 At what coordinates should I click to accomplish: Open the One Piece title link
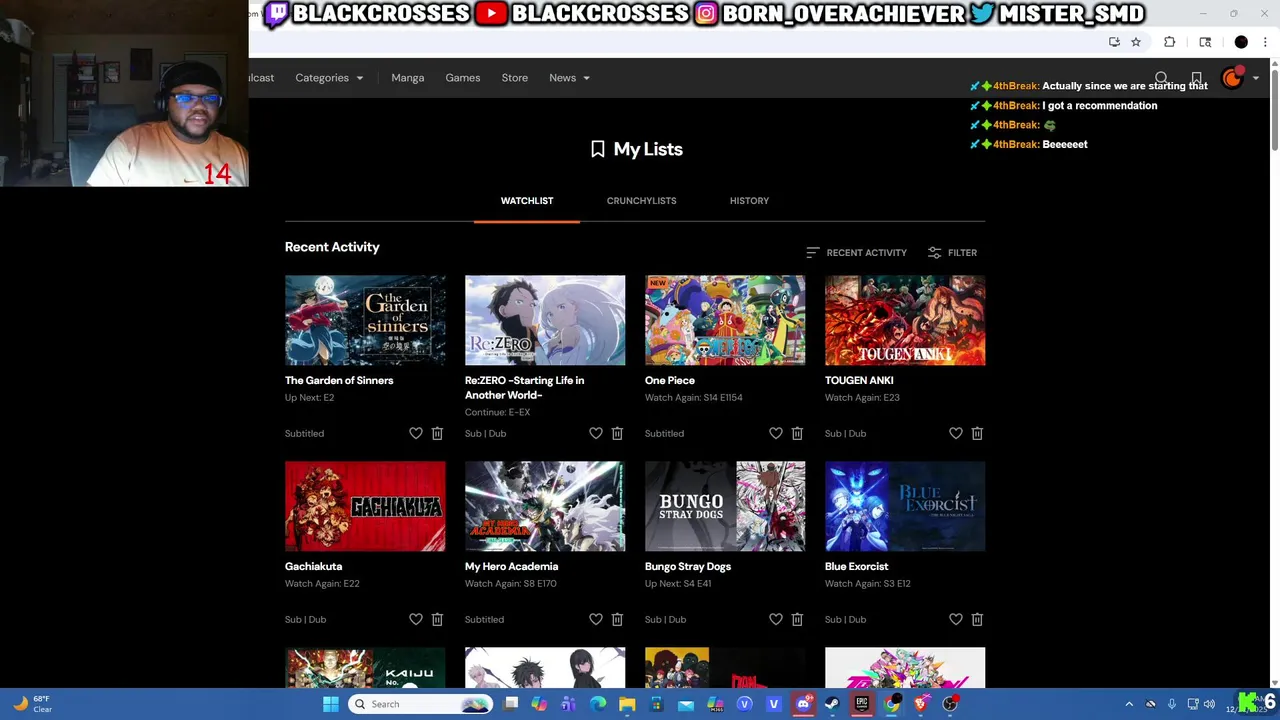tap(670, 381)
